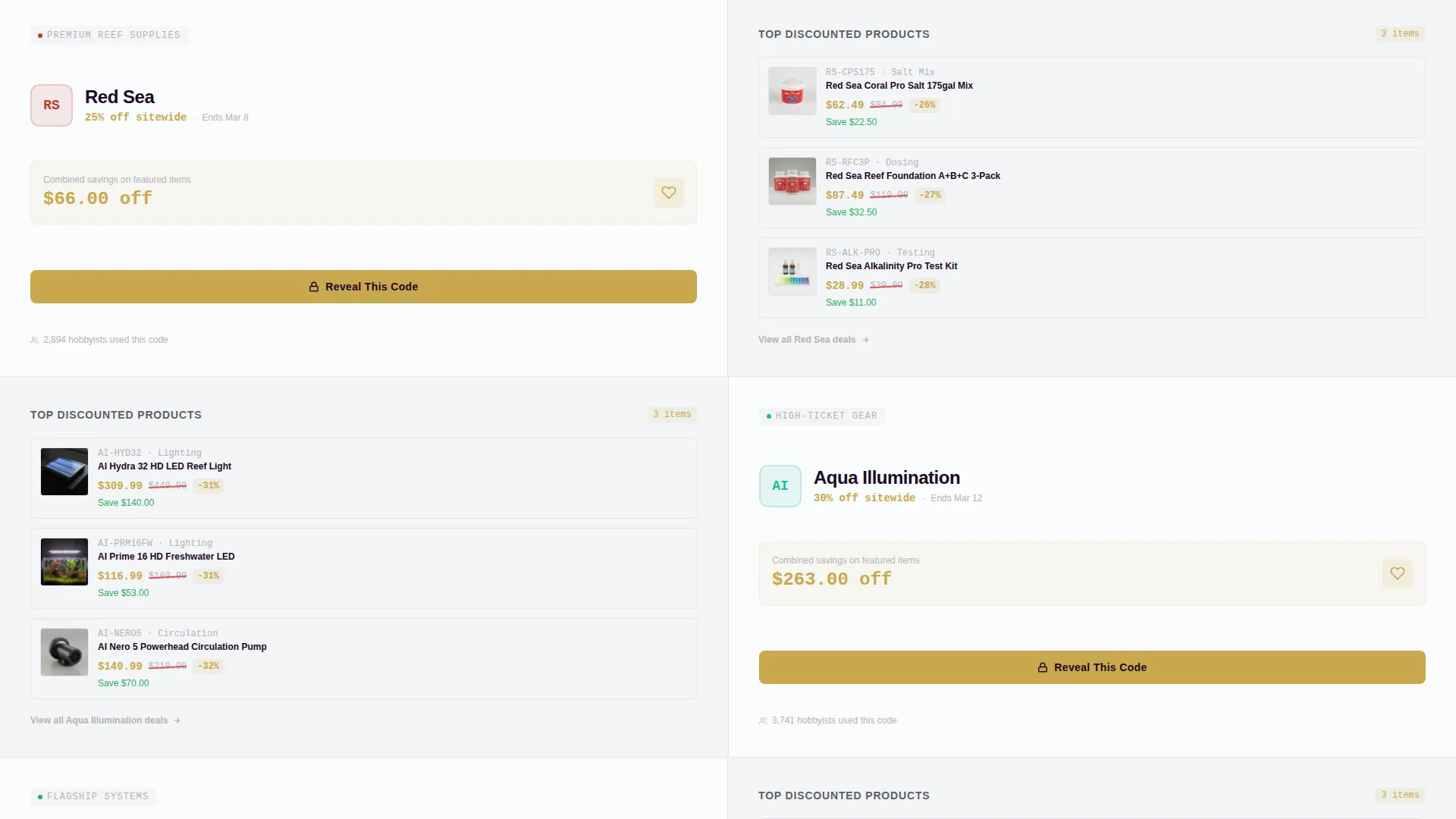This screenshot has width=1456, height=819.
Task: Click the Aqua Illumination brand name heading
Action: [x=886, y=478]
